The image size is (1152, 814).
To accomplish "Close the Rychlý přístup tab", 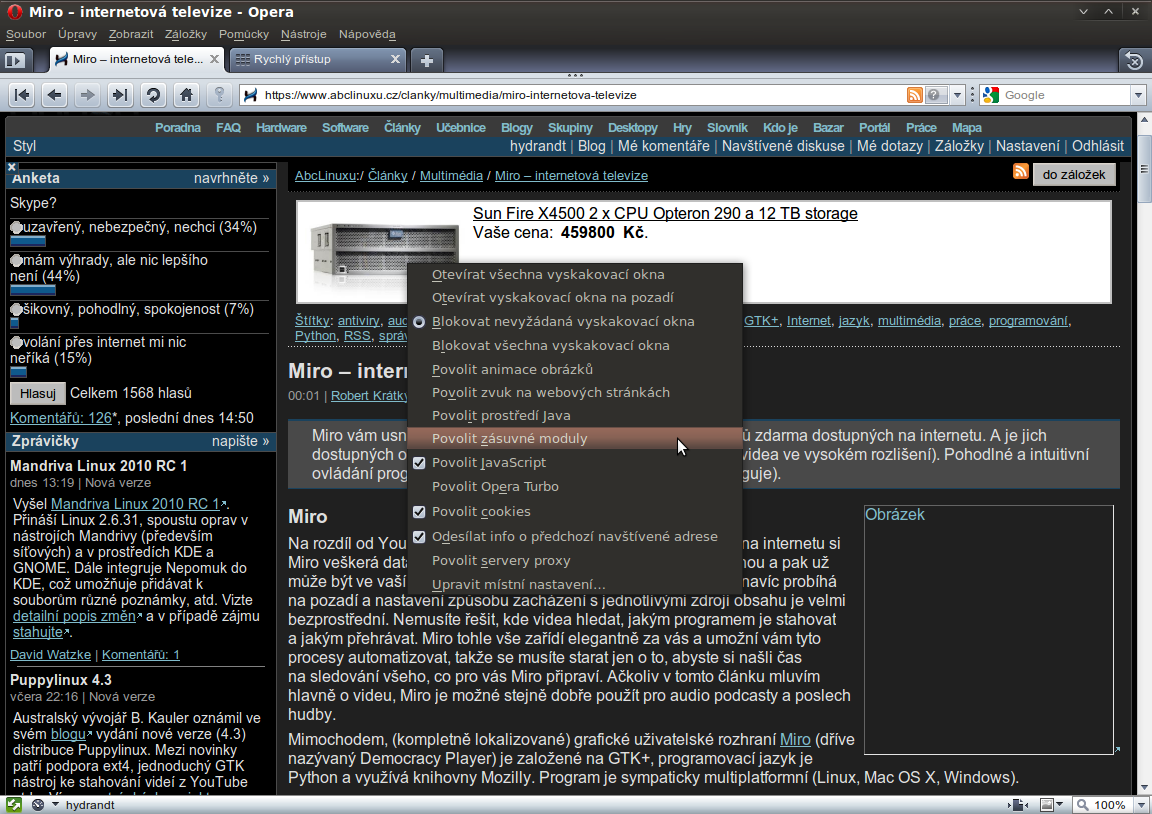I will pyautogui.click(x=395, y=59).
